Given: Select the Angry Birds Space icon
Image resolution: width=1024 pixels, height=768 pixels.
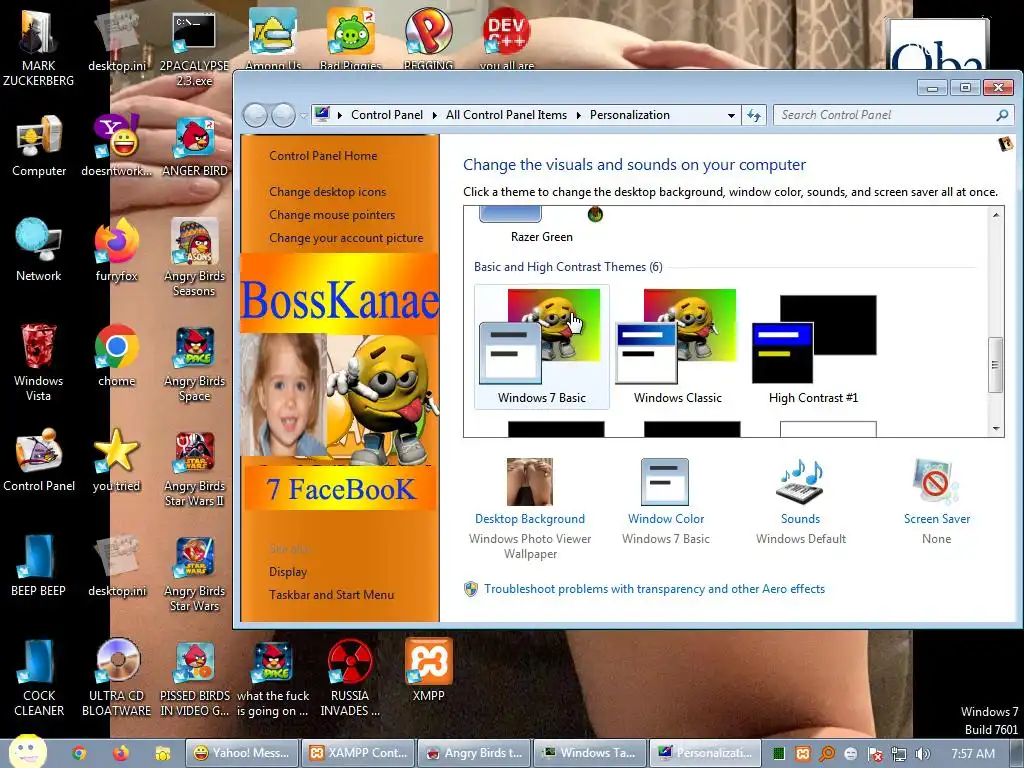Looking at the screenshot, I should (x=194, y=362).
